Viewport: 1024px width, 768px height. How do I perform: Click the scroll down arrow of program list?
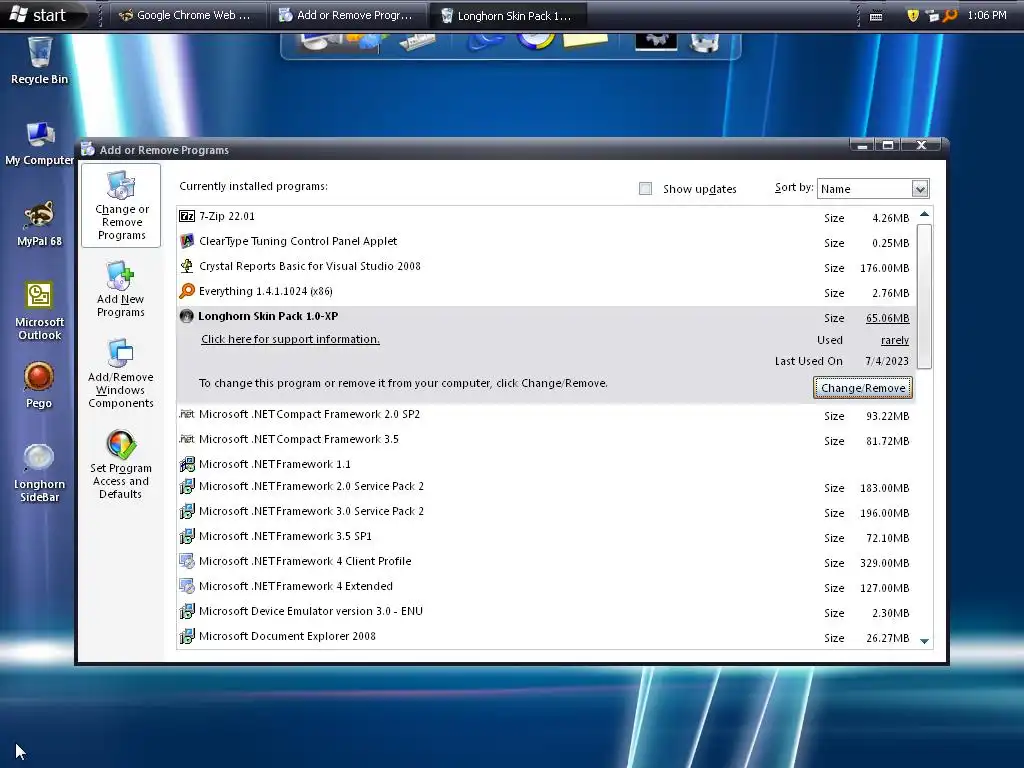924,641
